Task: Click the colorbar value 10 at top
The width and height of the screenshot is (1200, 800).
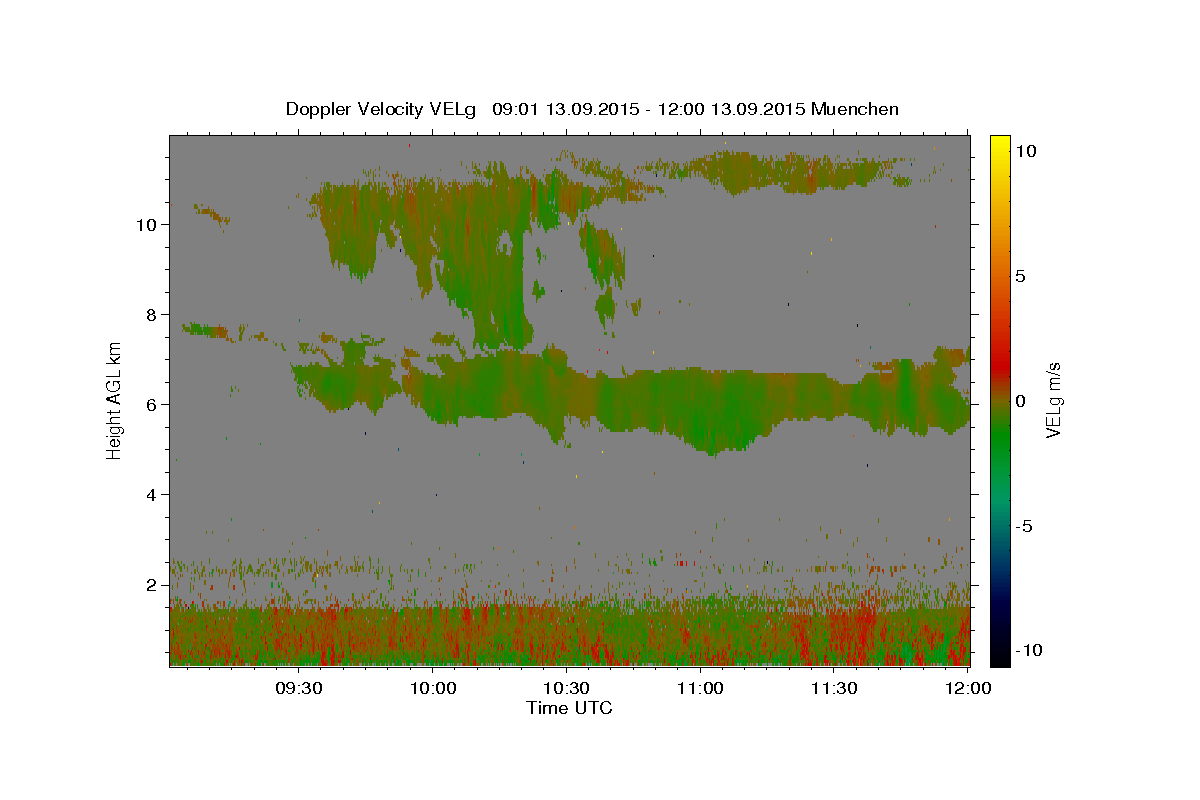Action: tap(1026, 151)
